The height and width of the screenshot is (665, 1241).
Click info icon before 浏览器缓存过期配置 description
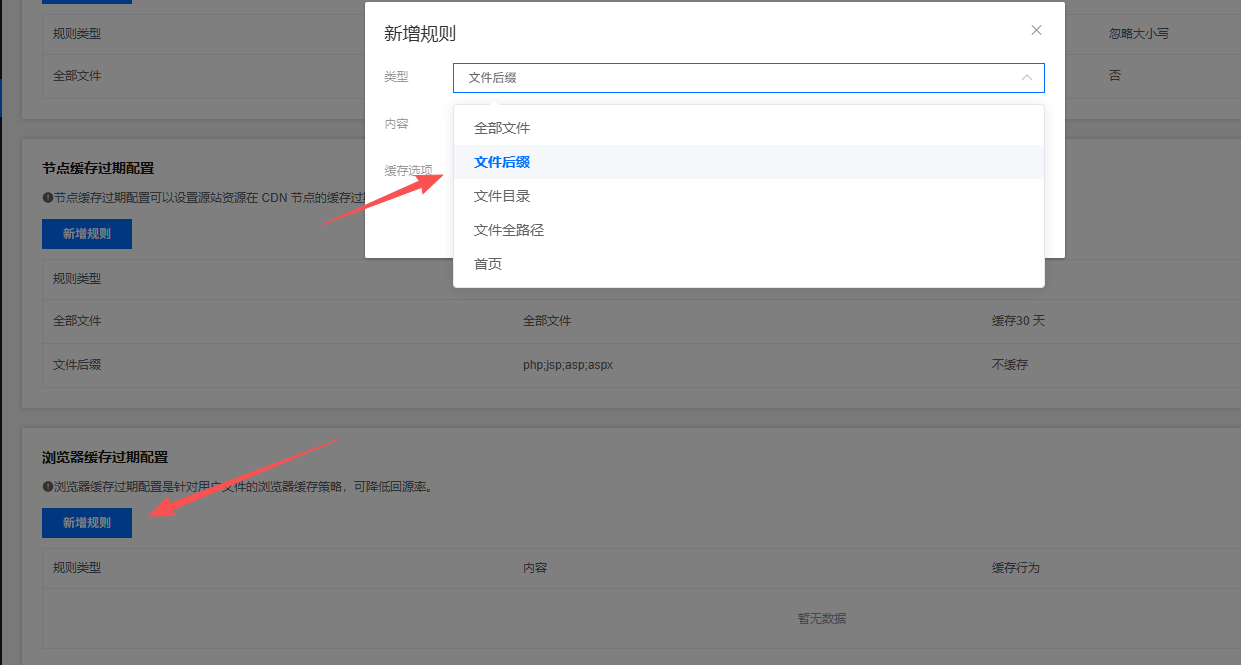coord(47,487)
